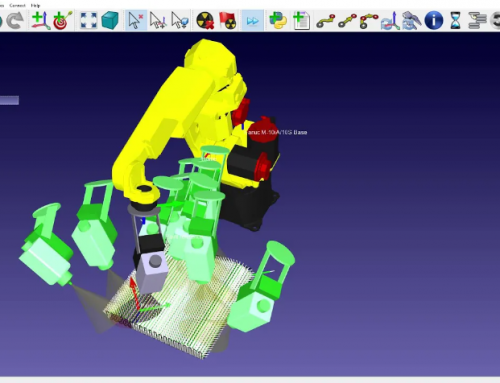This screenshot has width=500, height=383.
Task: Insert a circular move instruction
Action: [369, 21]
